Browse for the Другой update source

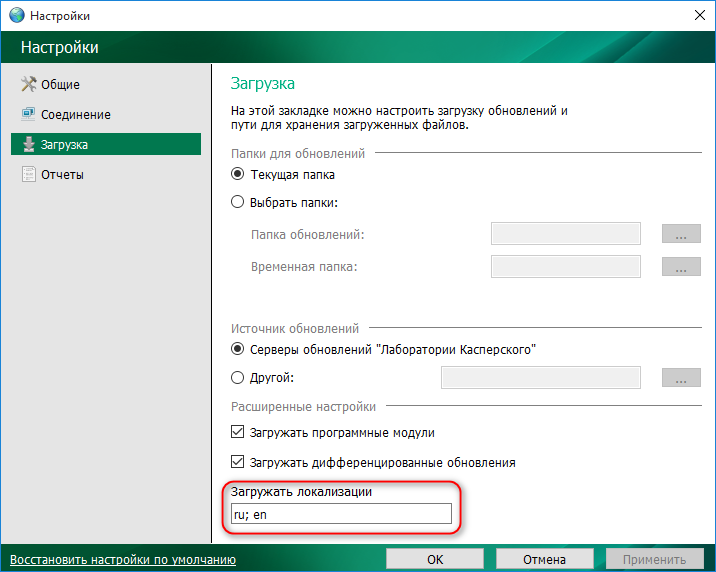(681, 378)
